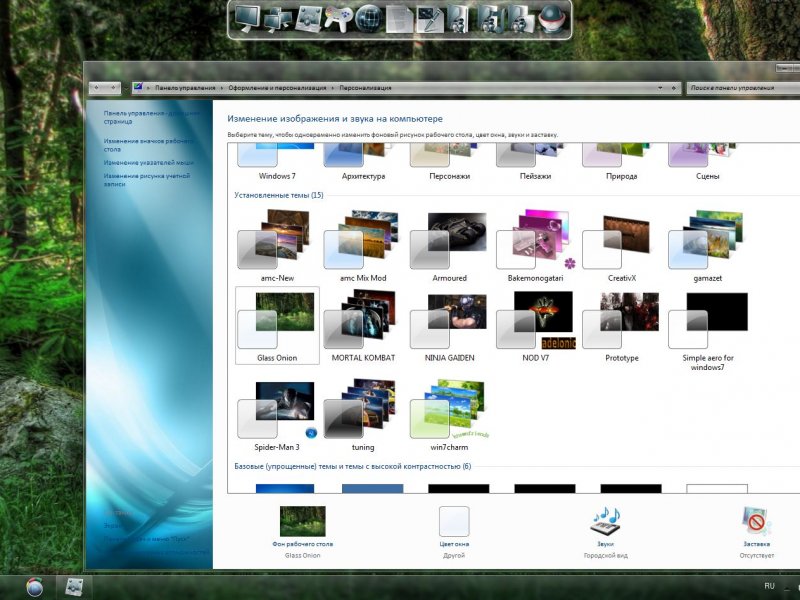Go to Панель управления home page link

click(x=151, y=117)
